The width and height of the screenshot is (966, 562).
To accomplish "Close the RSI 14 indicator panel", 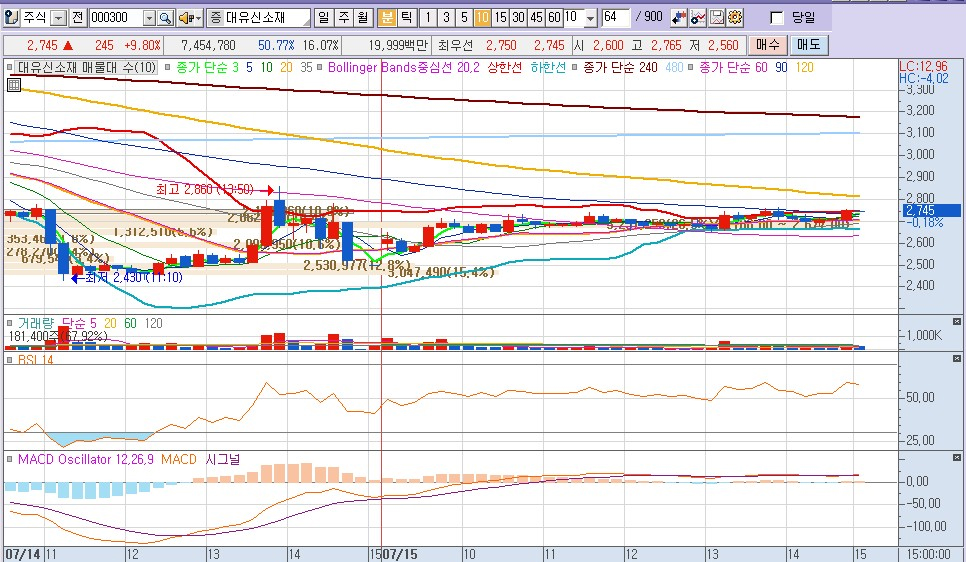I will click(956, 363).
